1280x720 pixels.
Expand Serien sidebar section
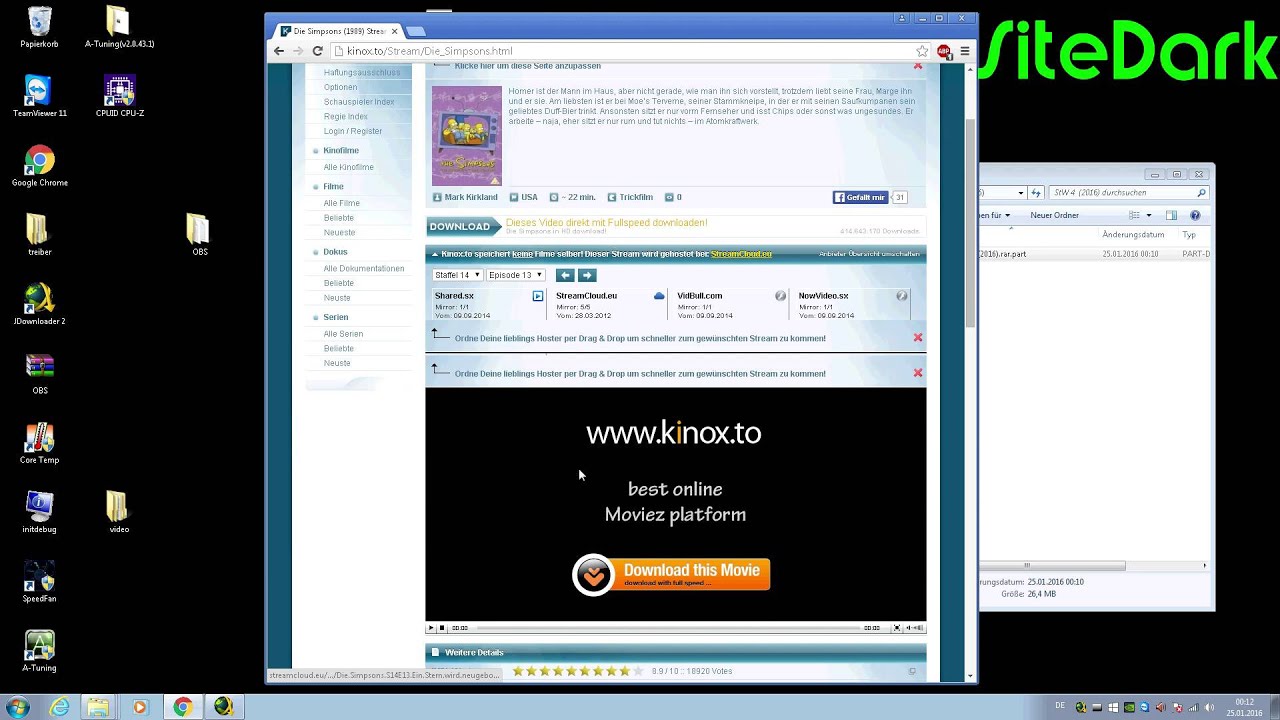(x=335, y=317)
